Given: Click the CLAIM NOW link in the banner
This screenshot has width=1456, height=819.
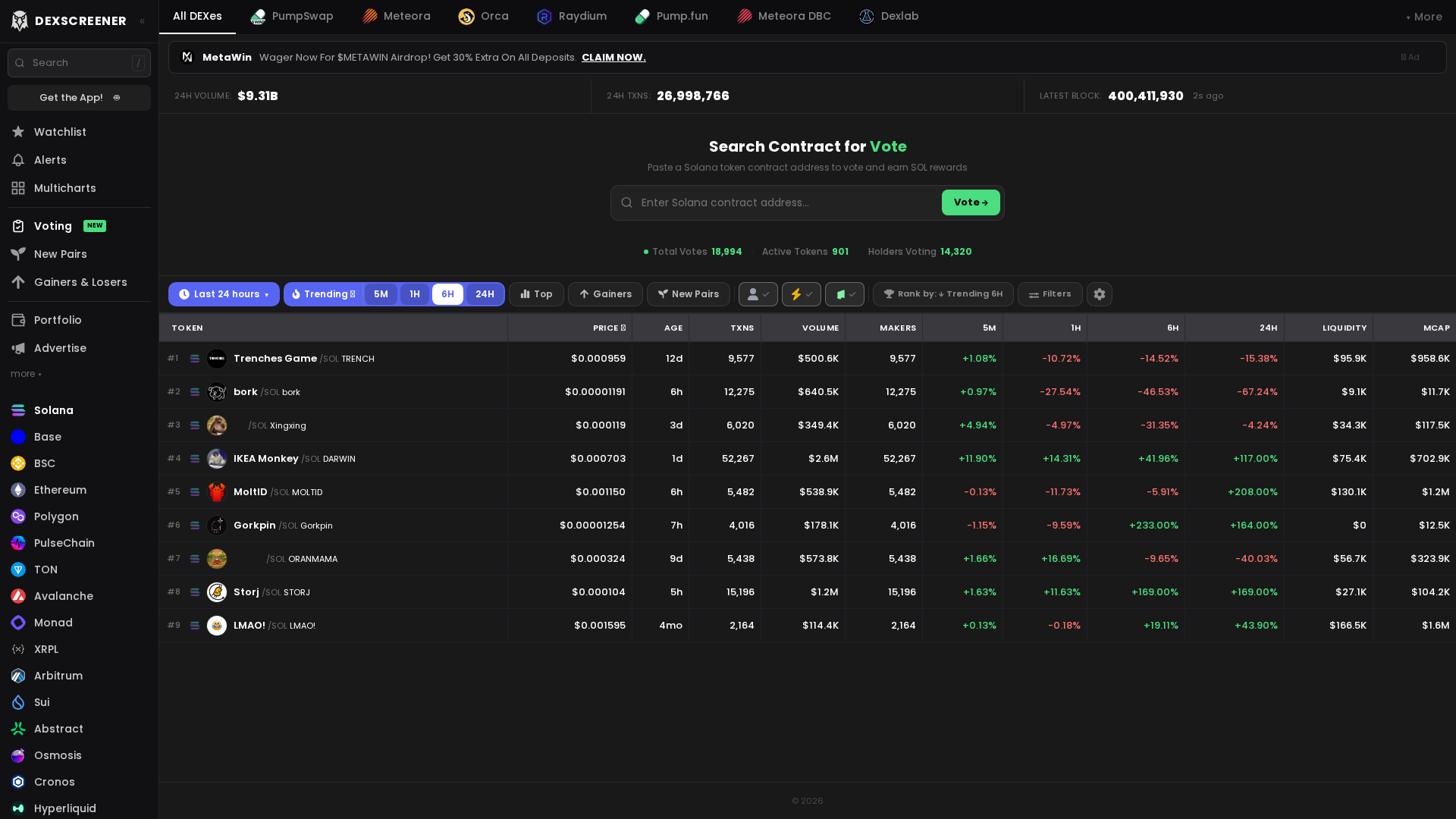Looking at the screenshot, I should pos(613,57).
